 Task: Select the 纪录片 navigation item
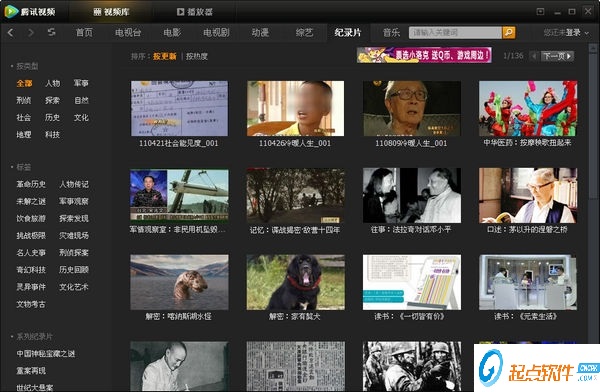click(348, 33)
